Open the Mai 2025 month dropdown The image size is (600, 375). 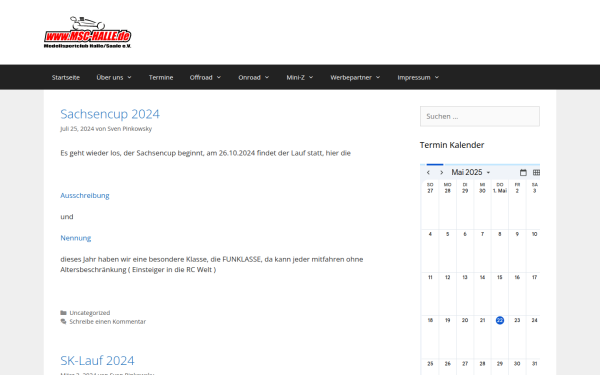pos(471,173)
